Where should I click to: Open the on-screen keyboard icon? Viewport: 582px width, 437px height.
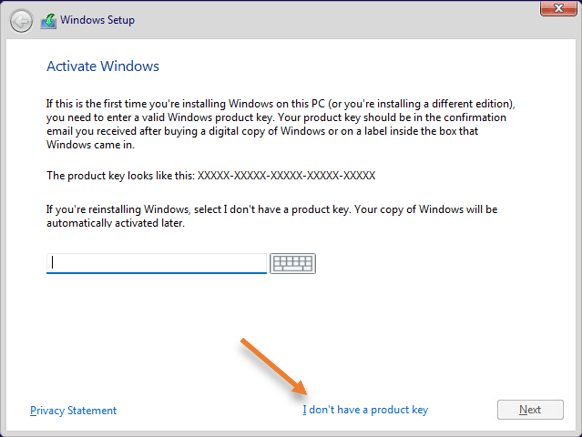pyautogui.click(x=292, y=264)
